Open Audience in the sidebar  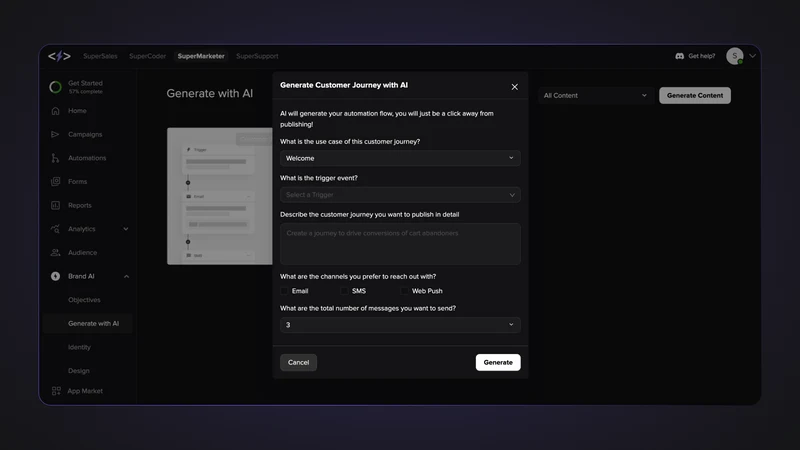point(82,253)
